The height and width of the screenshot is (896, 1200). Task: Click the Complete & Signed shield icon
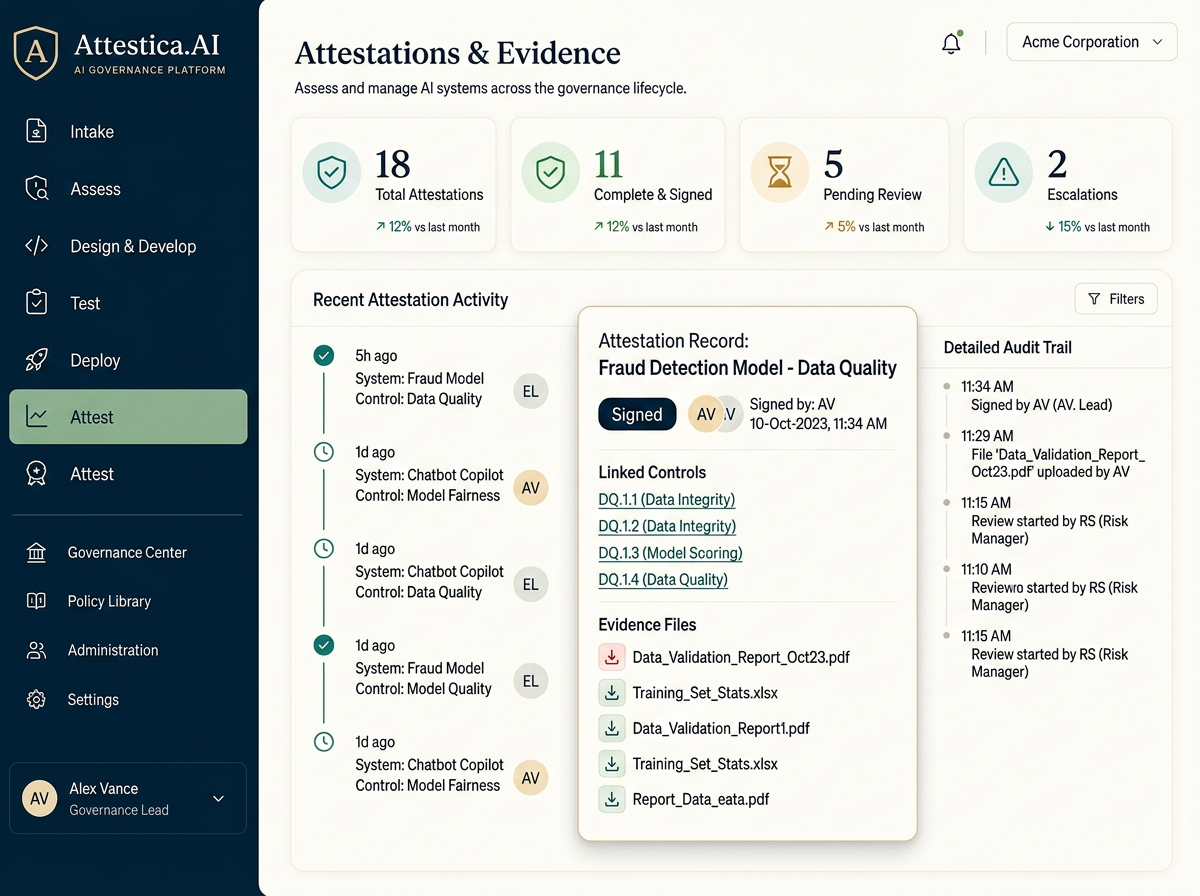tap(550, 173)
